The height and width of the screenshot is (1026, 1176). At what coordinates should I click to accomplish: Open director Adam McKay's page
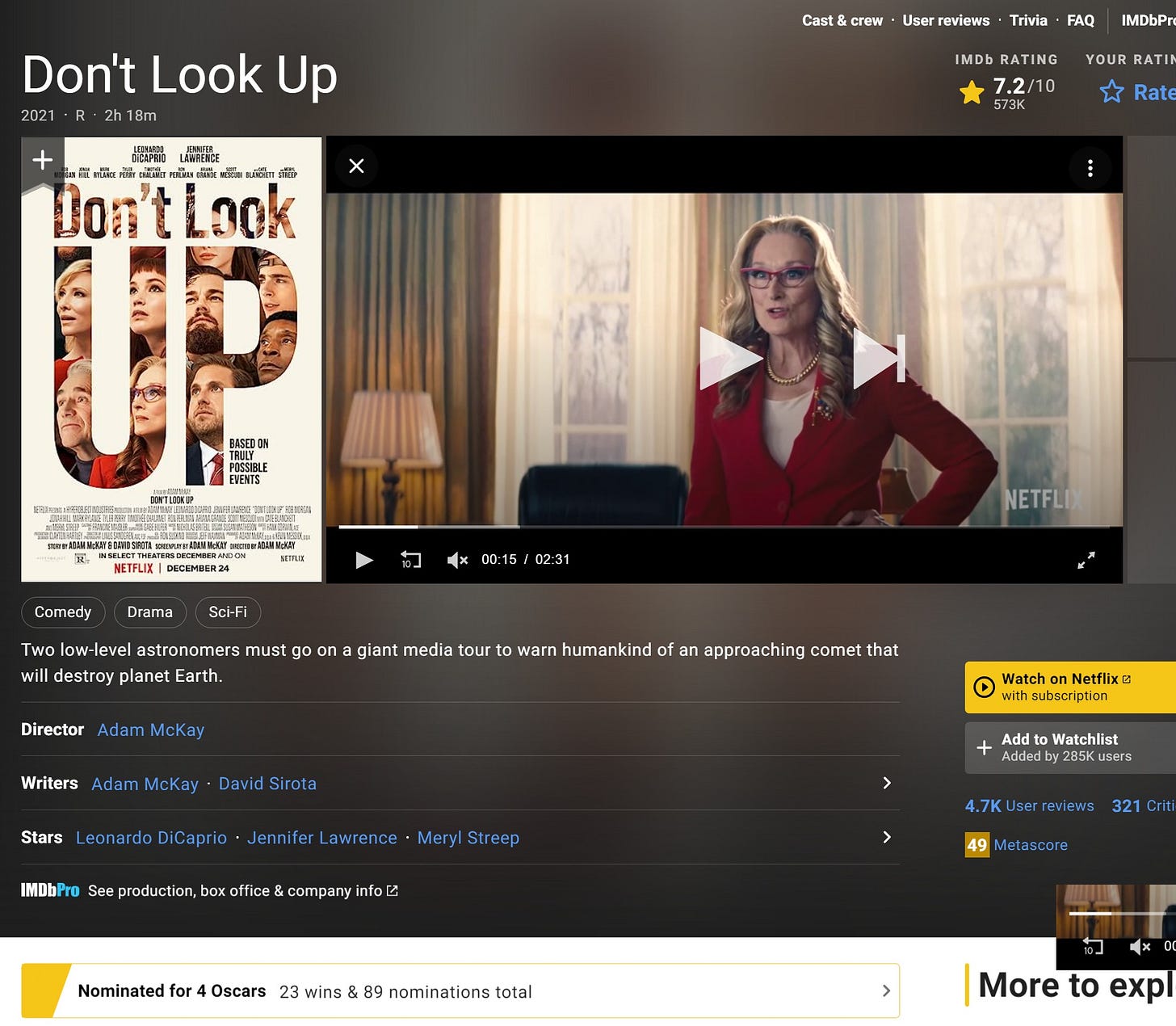[151, 730]
